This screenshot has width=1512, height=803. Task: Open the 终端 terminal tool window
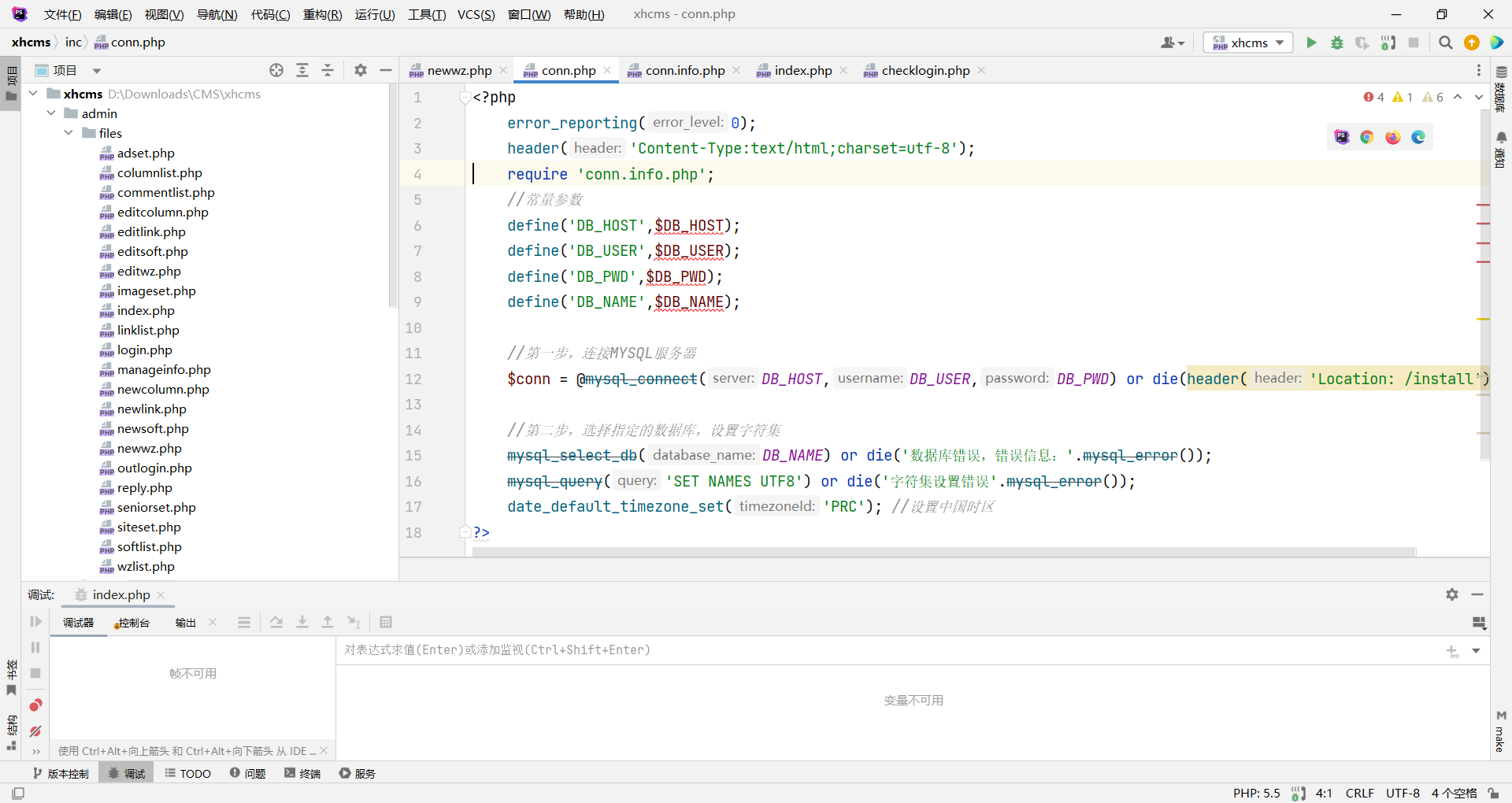pos(302,773)
